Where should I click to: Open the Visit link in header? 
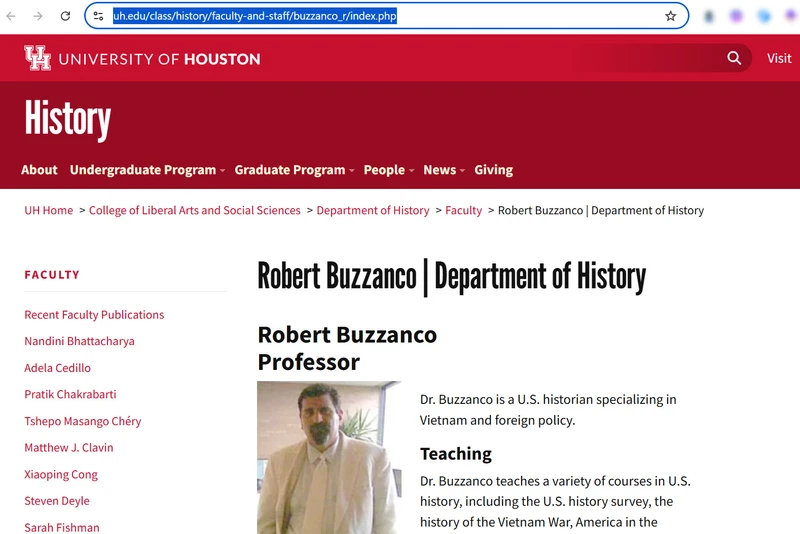(779, 58)
